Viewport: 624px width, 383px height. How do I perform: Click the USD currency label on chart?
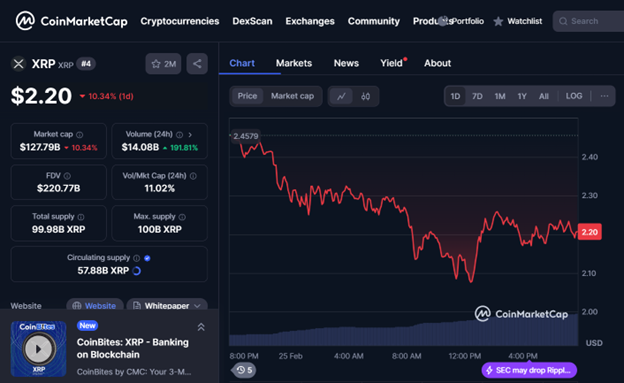pos(594,343)
